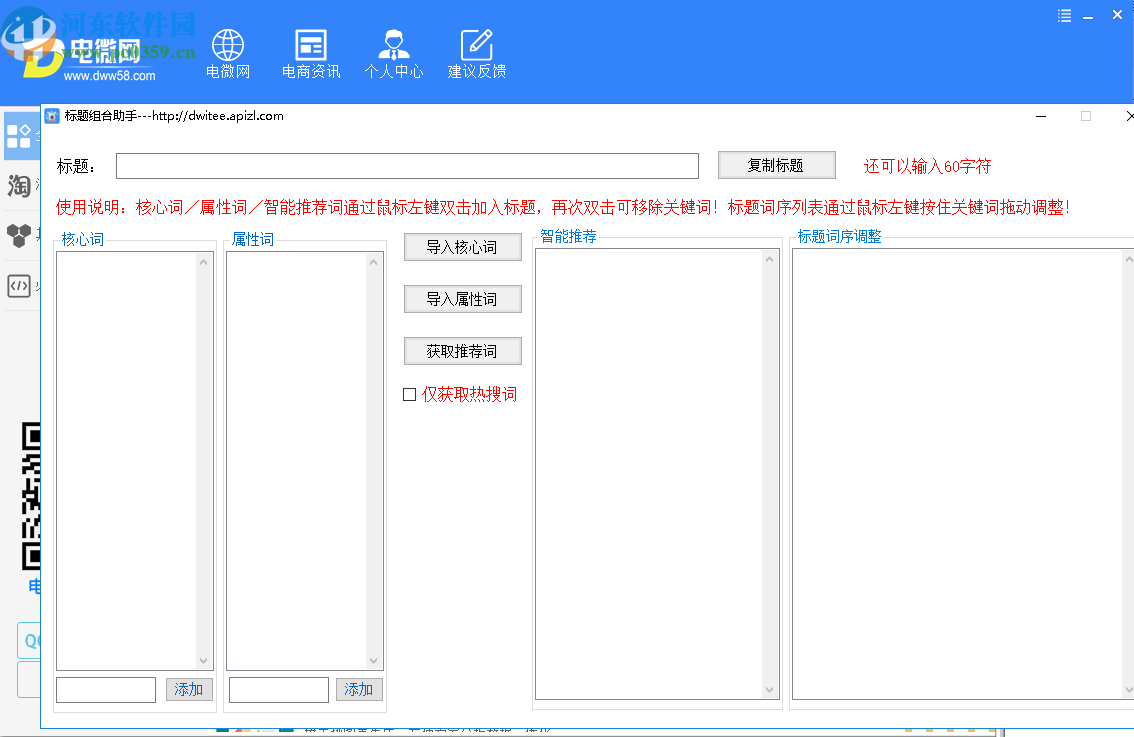The width and height of the screenshot is (1134, 737).
Task: Click the 复制标题 button
Action: click(776, 164)
